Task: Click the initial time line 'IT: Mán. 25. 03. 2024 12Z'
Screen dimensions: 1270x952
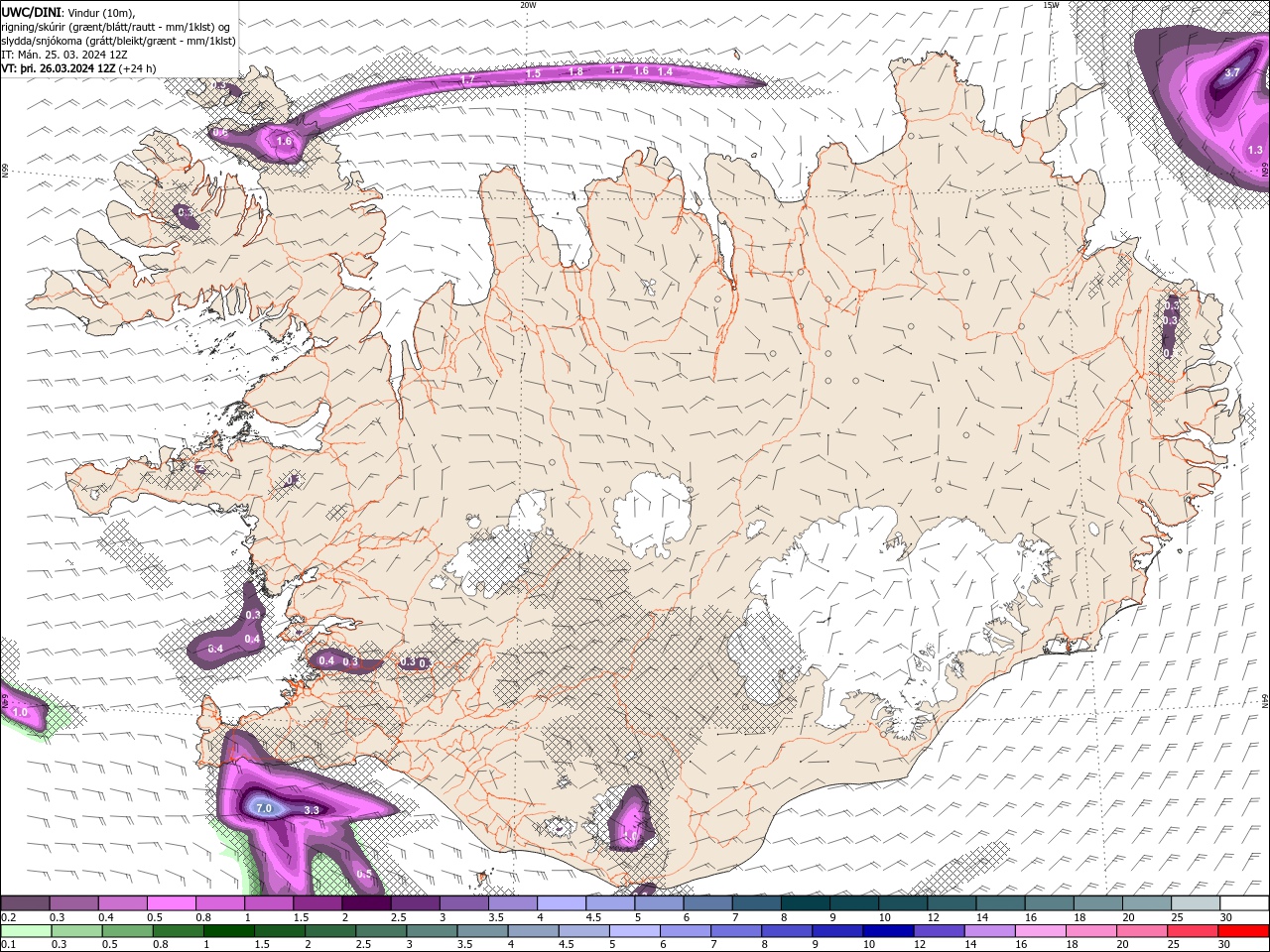Action: coord(64,55)
